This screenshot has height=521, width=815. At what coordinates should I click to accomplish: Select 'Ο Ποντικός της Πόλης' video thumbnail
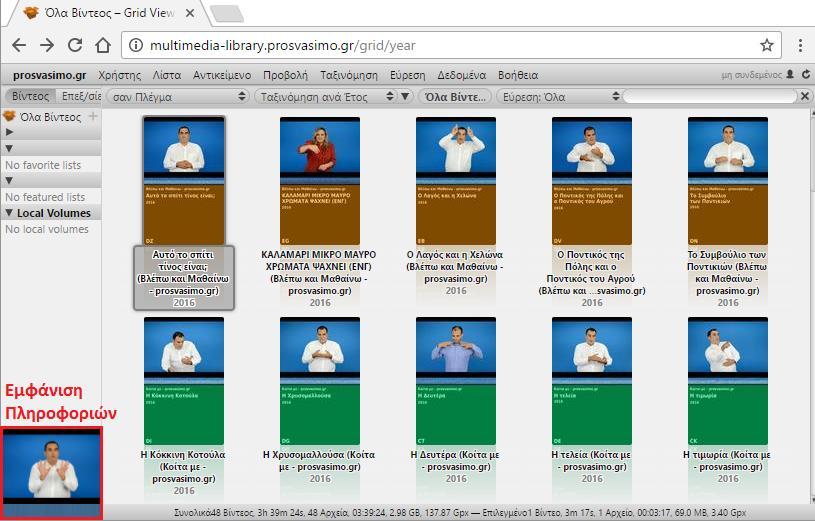[592, 180]
